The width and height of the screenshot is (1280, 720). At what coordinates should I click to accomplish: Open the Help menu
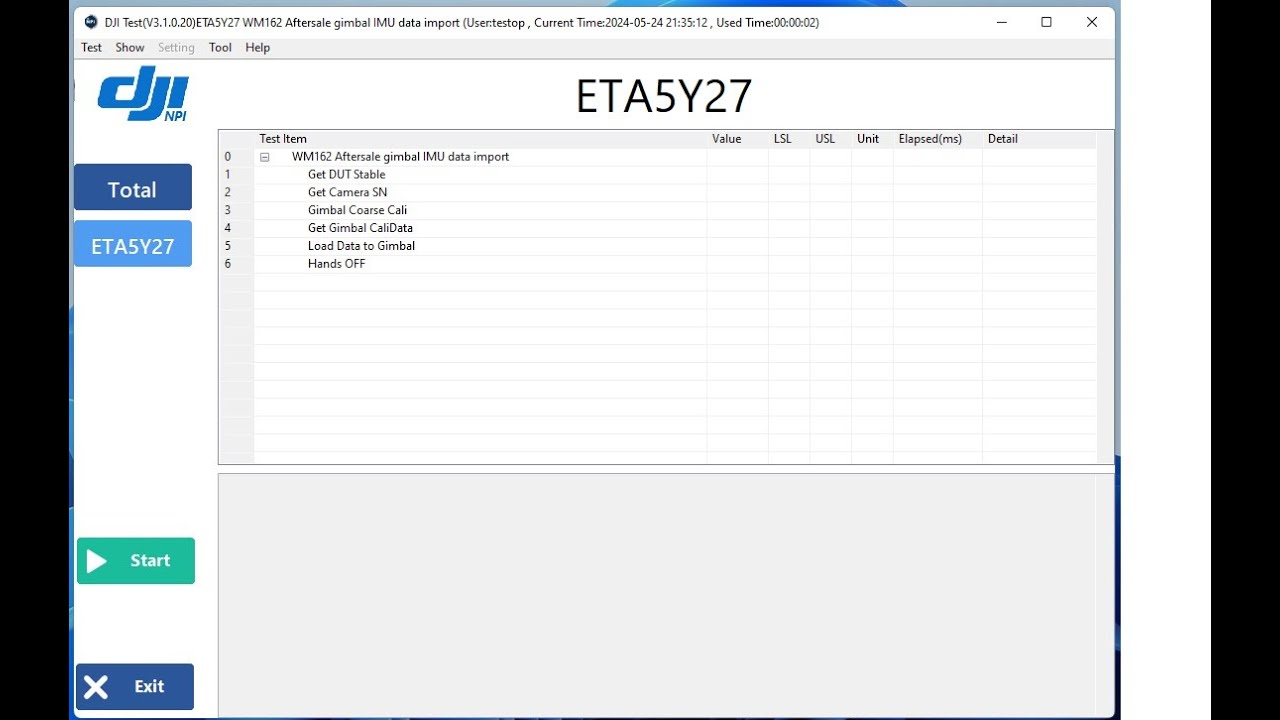tap(257, 47)
